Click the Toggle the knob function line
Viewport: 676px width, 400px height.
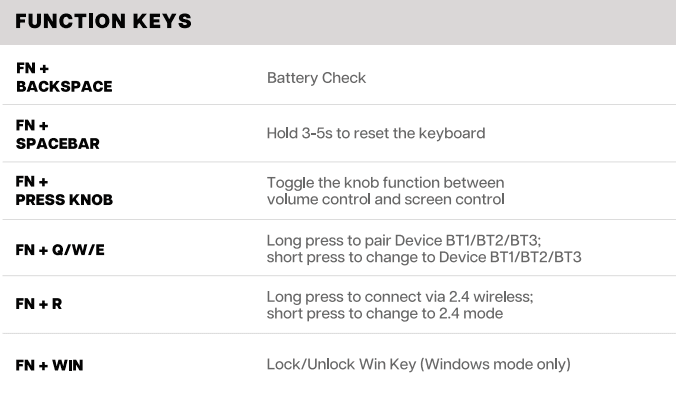click(x=385, y=183)
